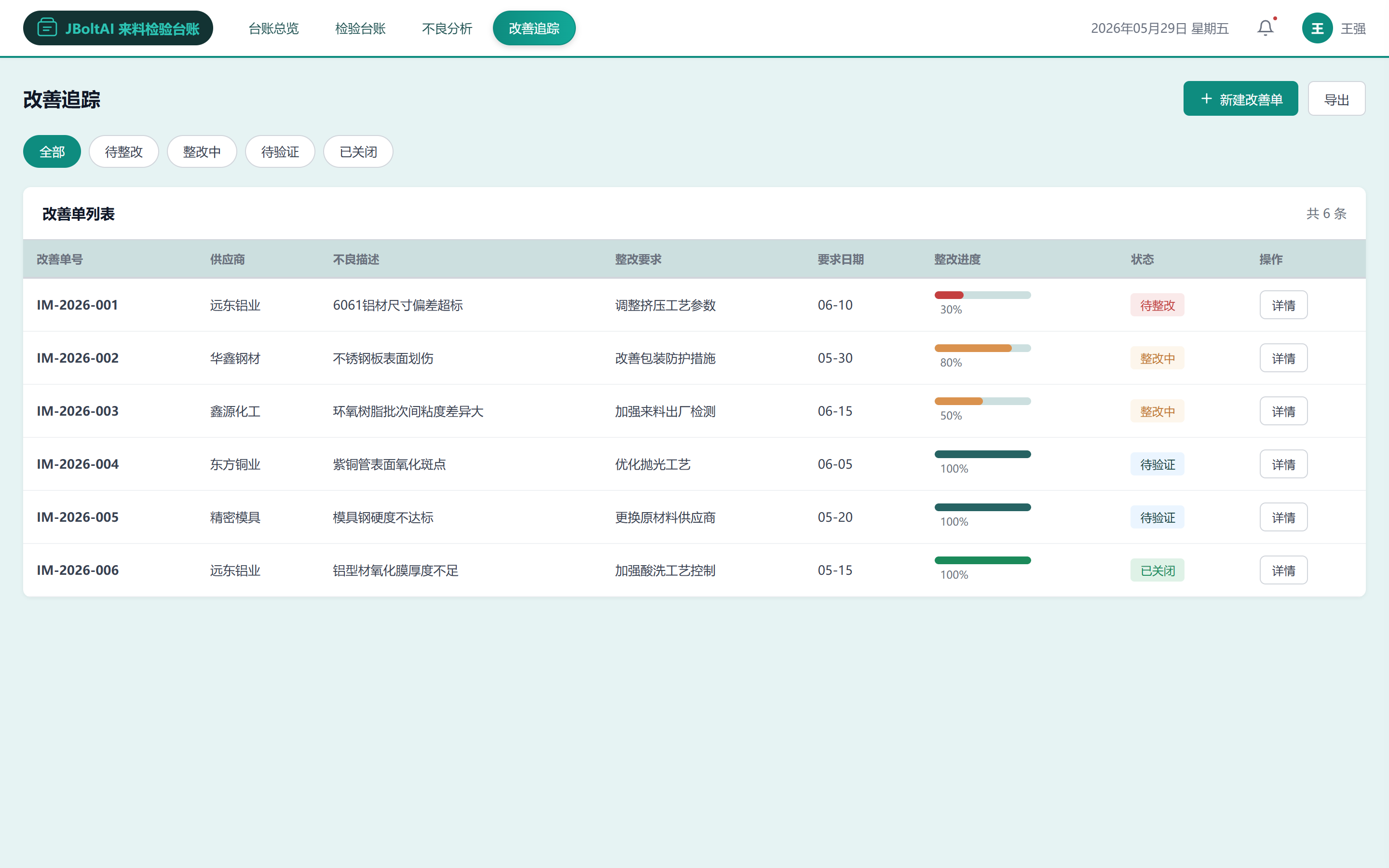Viewport: 1389px width, 868px height.
Task: Click order number IM-2026-003
Action: [x=78, y=411]
